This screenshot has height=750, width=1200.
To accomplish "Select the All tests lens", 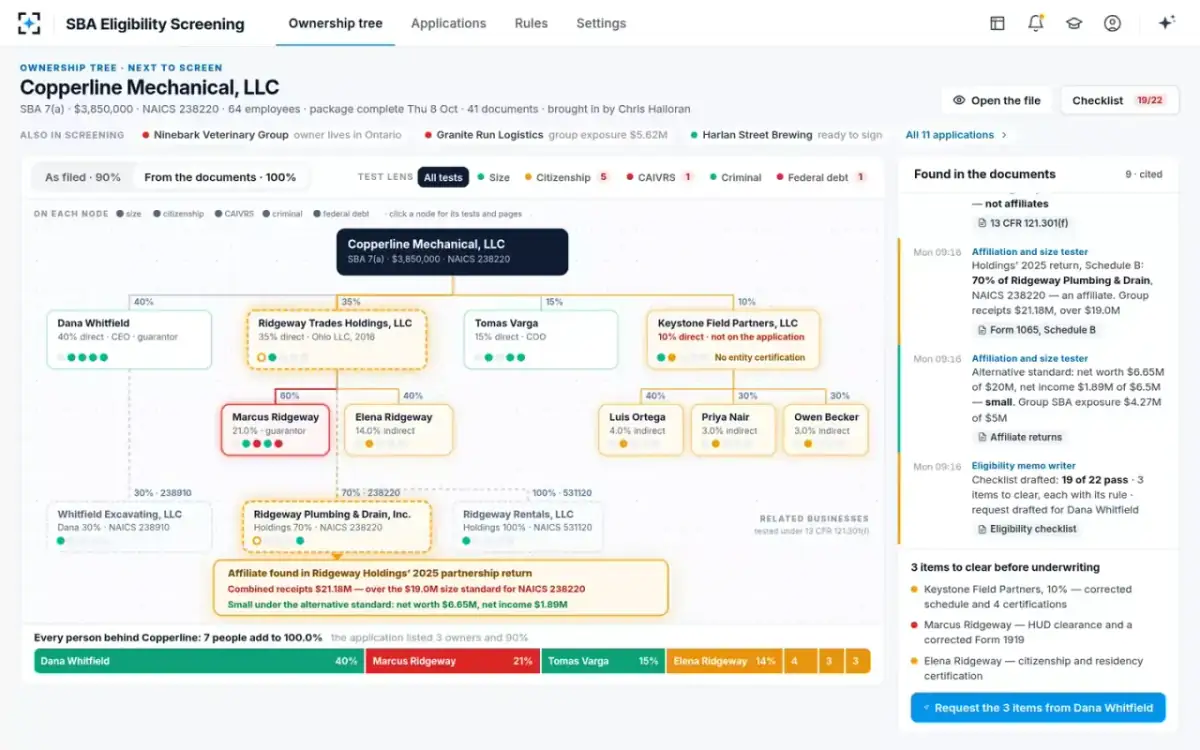I will coord(443,177).
